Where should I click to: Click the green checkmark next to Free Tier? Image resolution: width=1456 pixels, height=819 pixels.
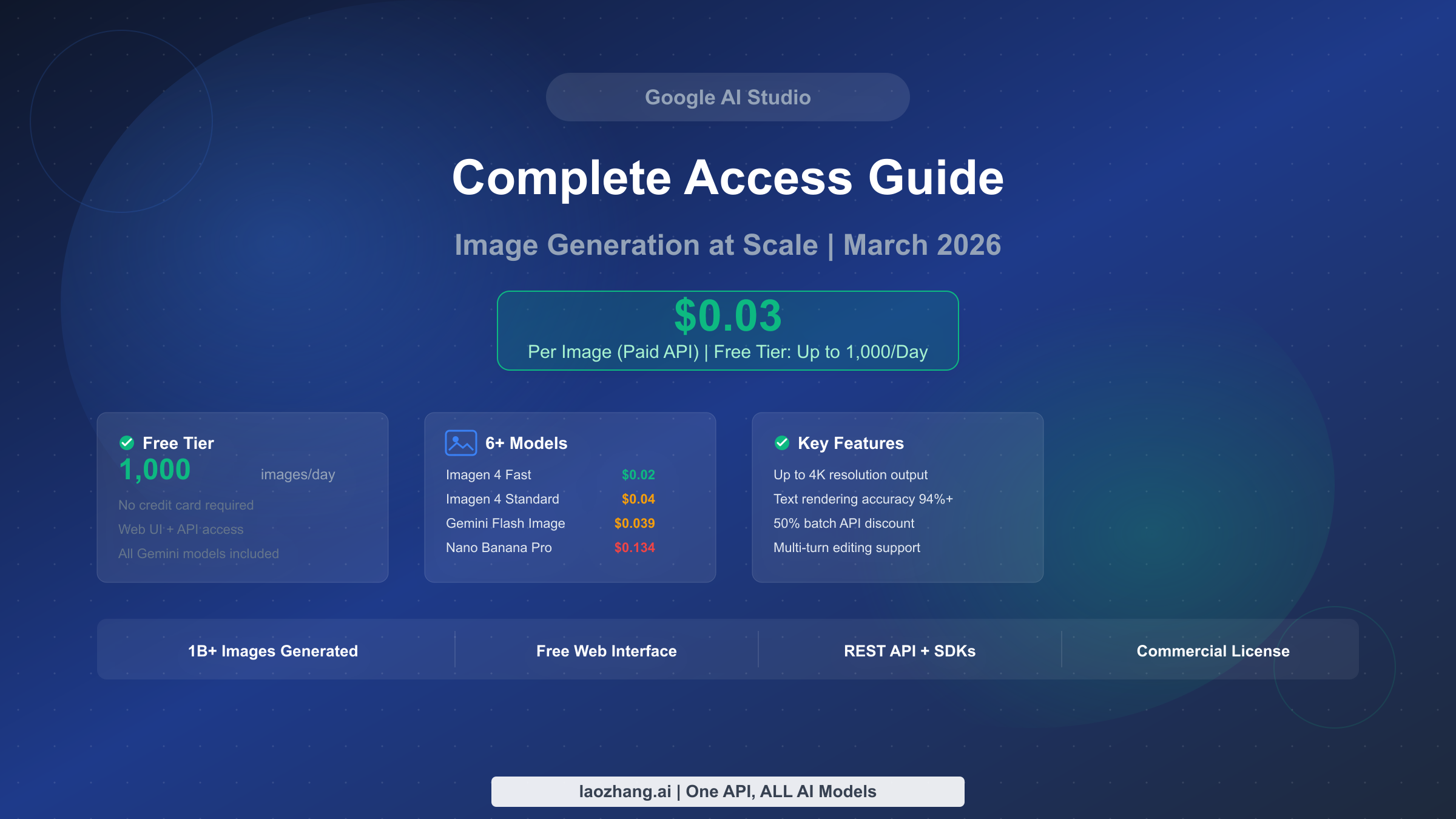coord(127,443)
